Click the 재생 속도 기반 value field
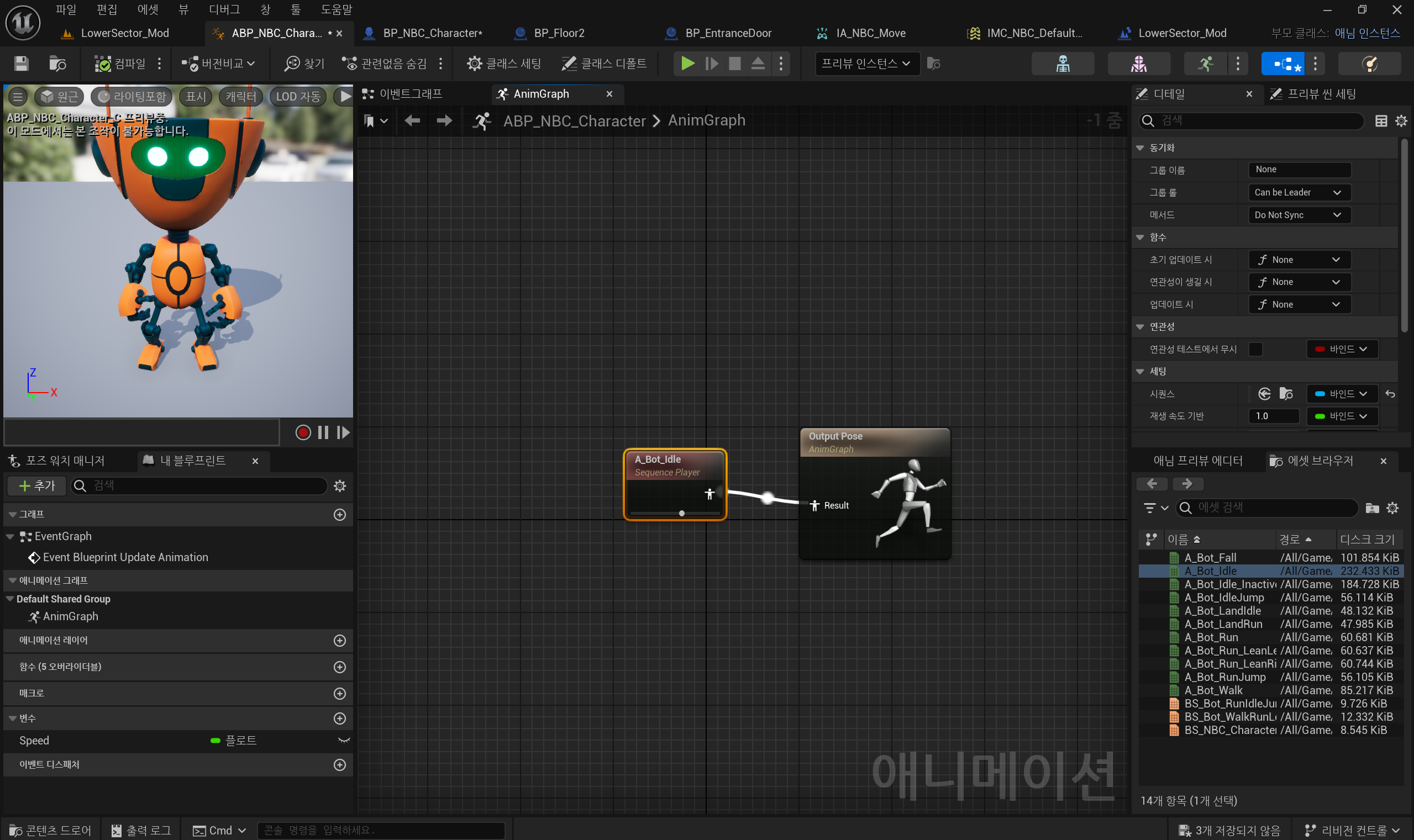 point(1274,416)
